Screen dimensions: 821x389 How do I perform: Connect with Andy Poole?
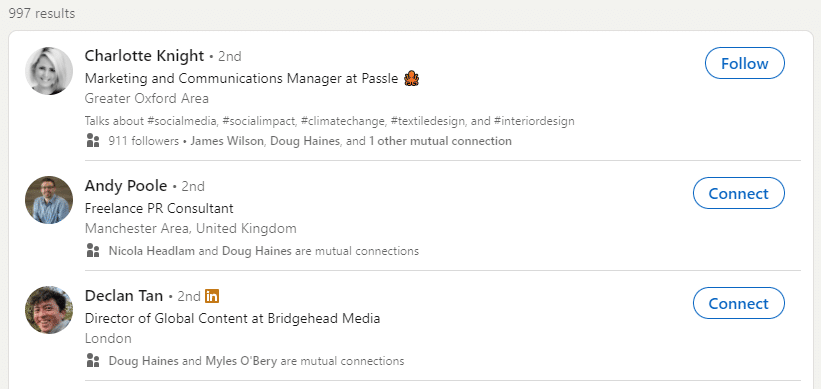pyautogui.click(x=739, y=193)
